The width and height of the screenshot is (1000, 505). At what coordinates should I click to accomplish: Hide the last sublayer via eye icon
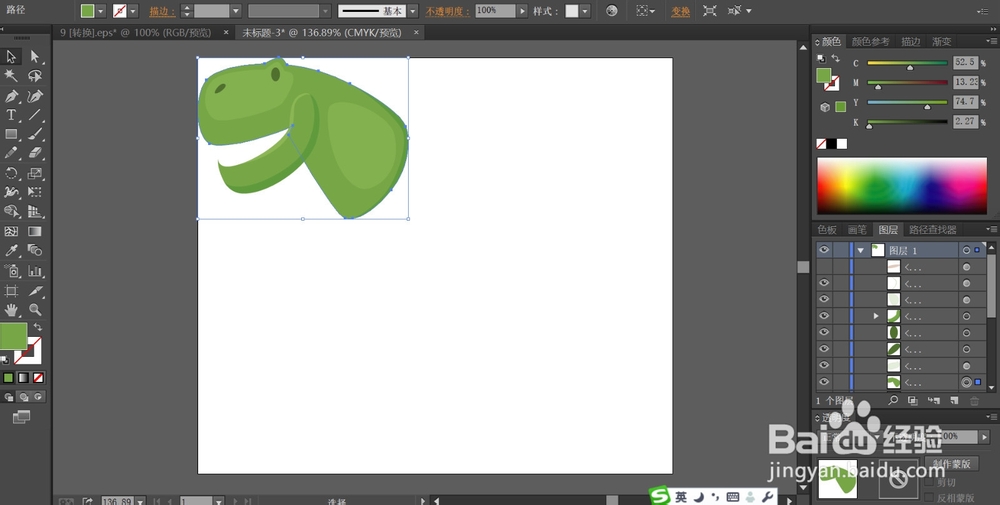[824, 382]
